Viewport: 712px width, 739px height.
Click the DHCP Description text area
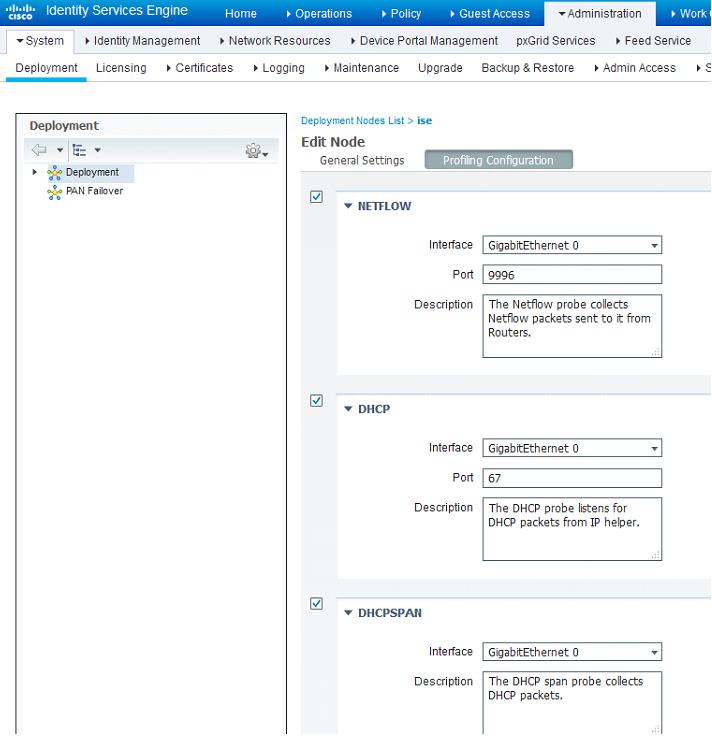[x=572, y=529]
